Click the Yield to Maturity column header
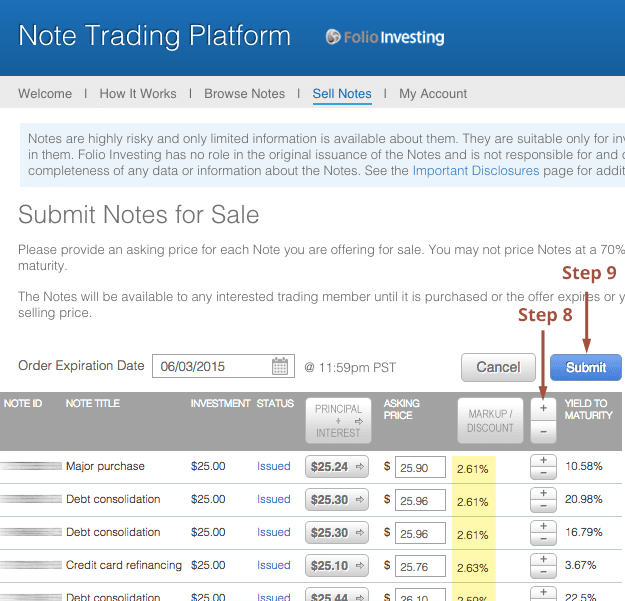 pos(588,409)
